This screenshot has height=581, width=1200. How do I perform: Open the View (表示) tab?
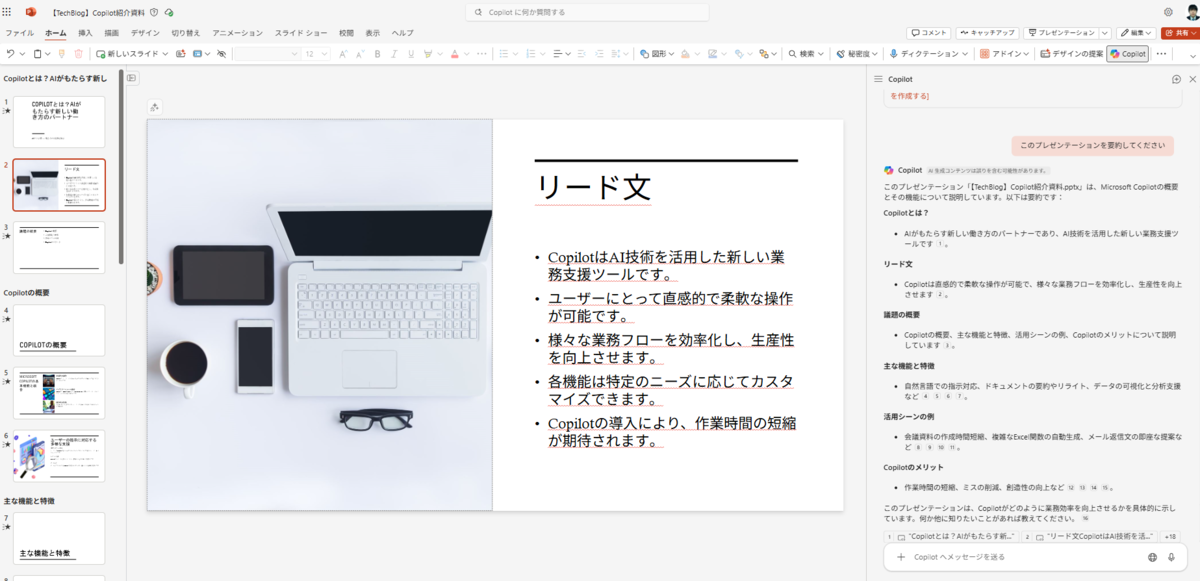(x=372, y=33)
